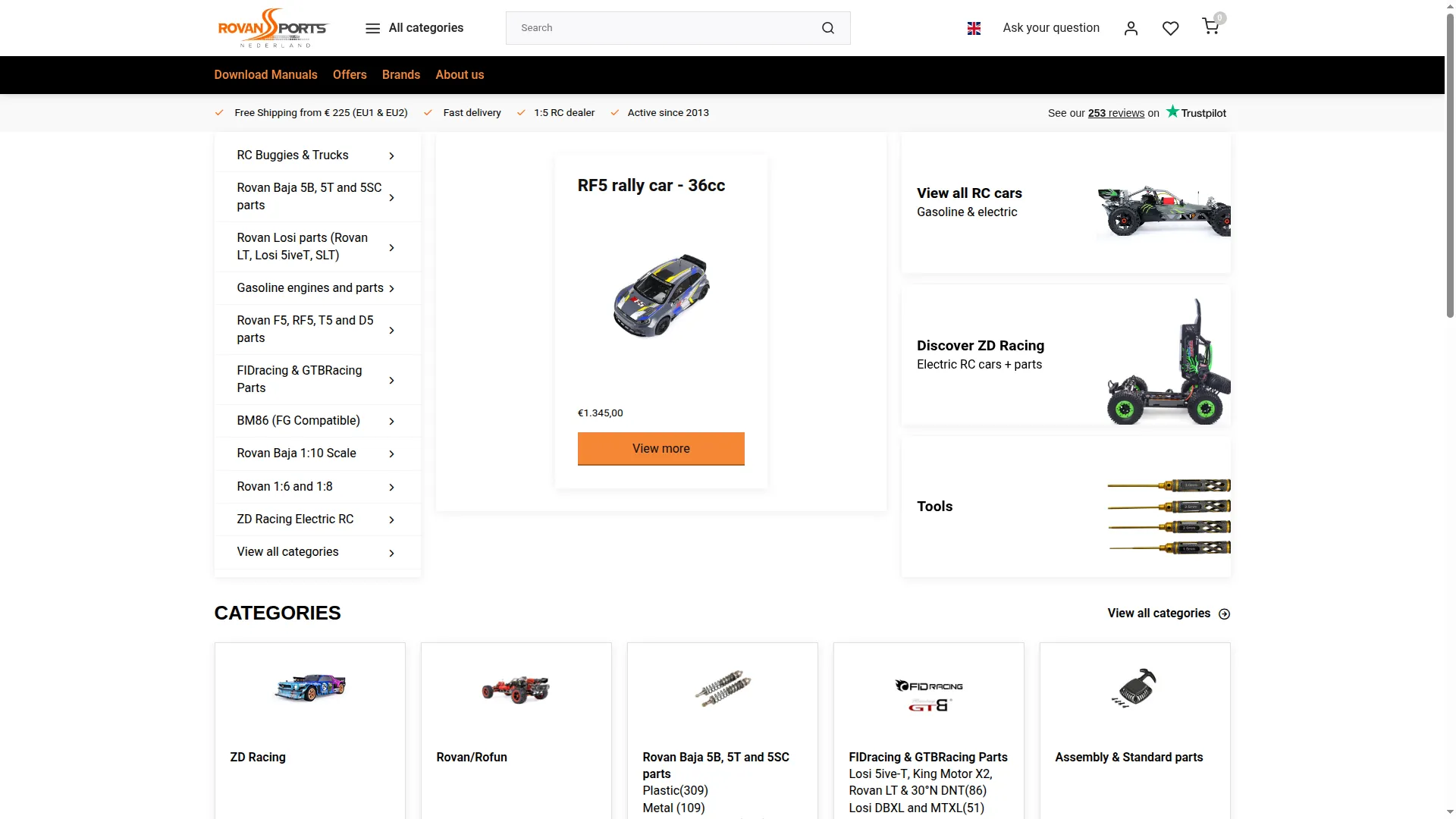Click the ZD Racing category car image
The image size is (1456, 819).
tap(310, 688)
